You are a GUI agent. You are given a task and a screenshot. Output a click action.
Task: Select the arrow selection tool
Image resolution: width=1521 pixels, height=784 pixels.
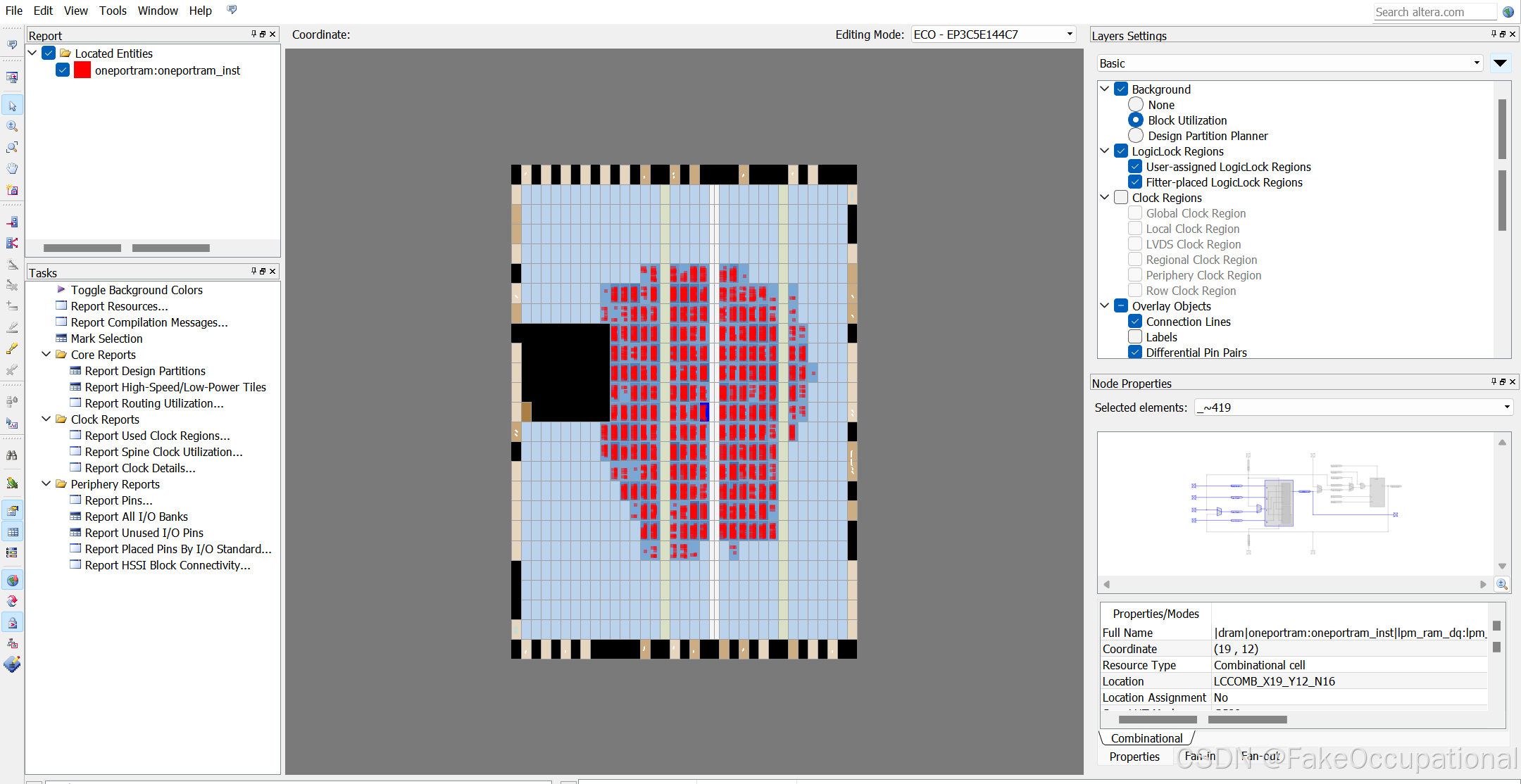click(13, 106)
